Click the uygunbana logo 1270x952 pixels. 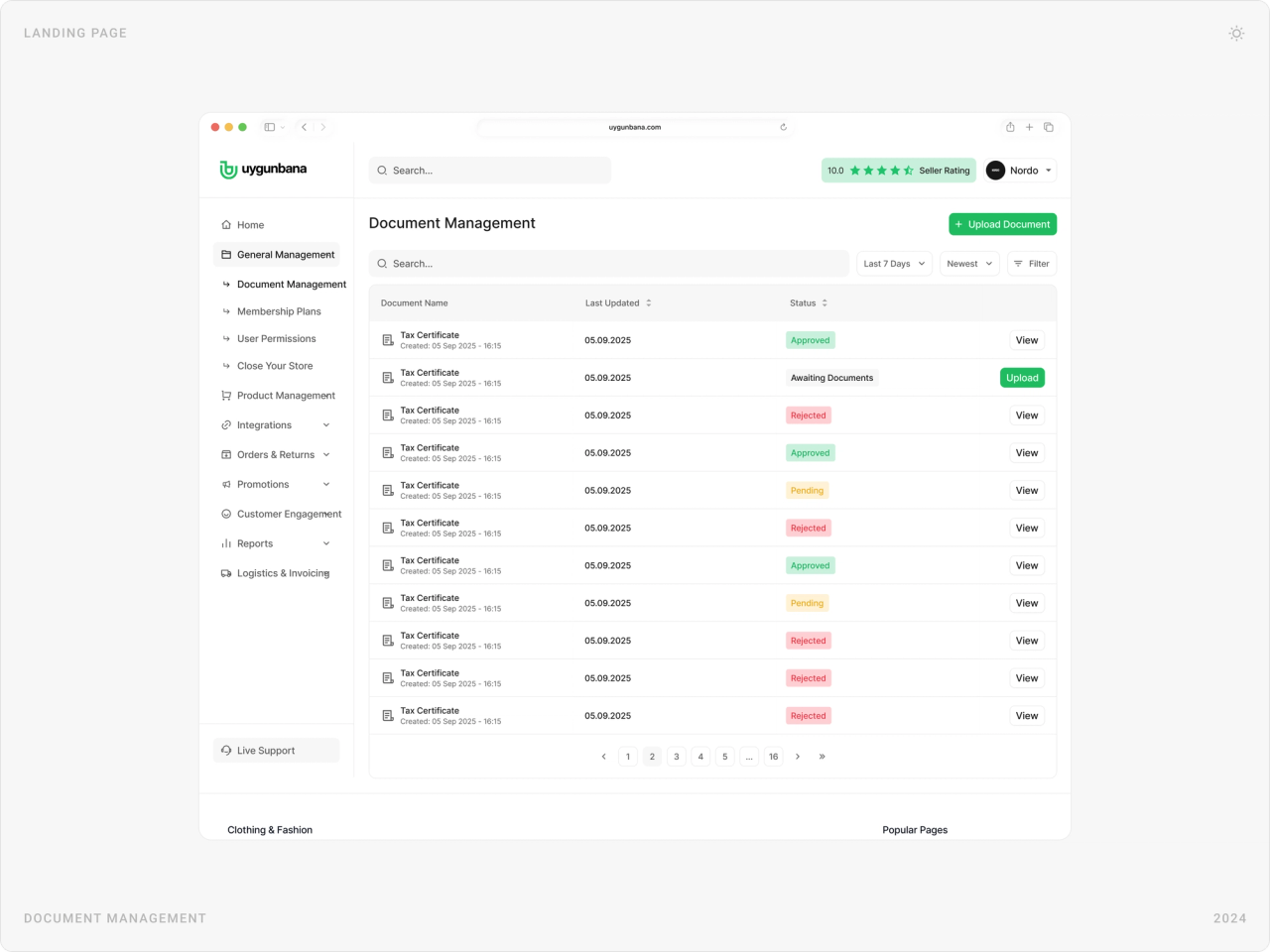[263, 170]
